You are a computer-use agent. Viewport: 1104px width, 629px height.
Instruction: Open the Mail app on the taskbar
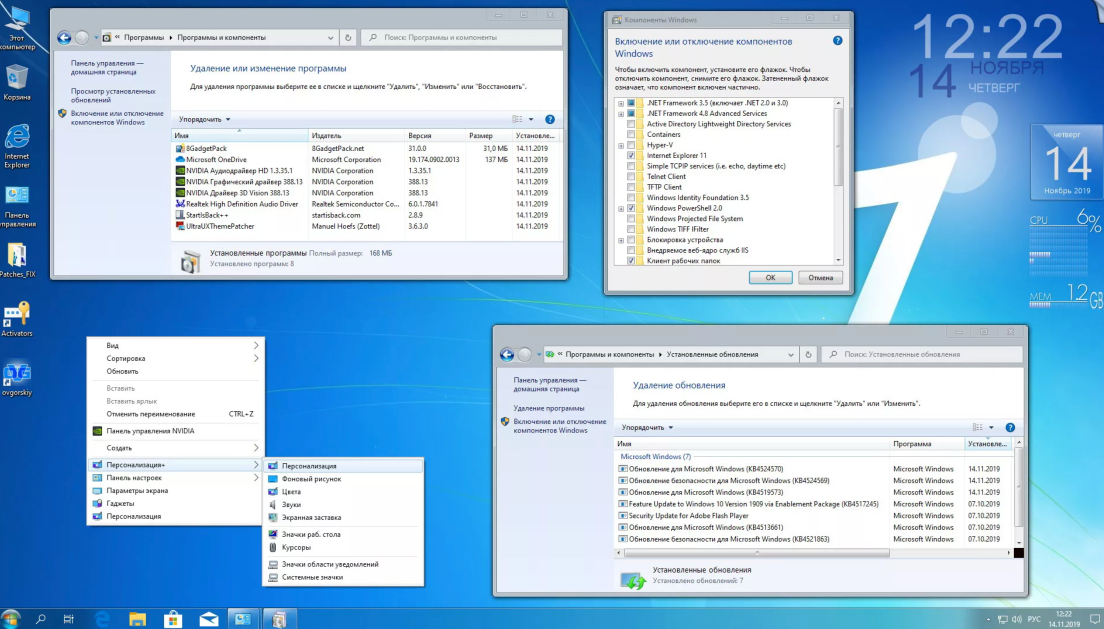tap(208, 619)
